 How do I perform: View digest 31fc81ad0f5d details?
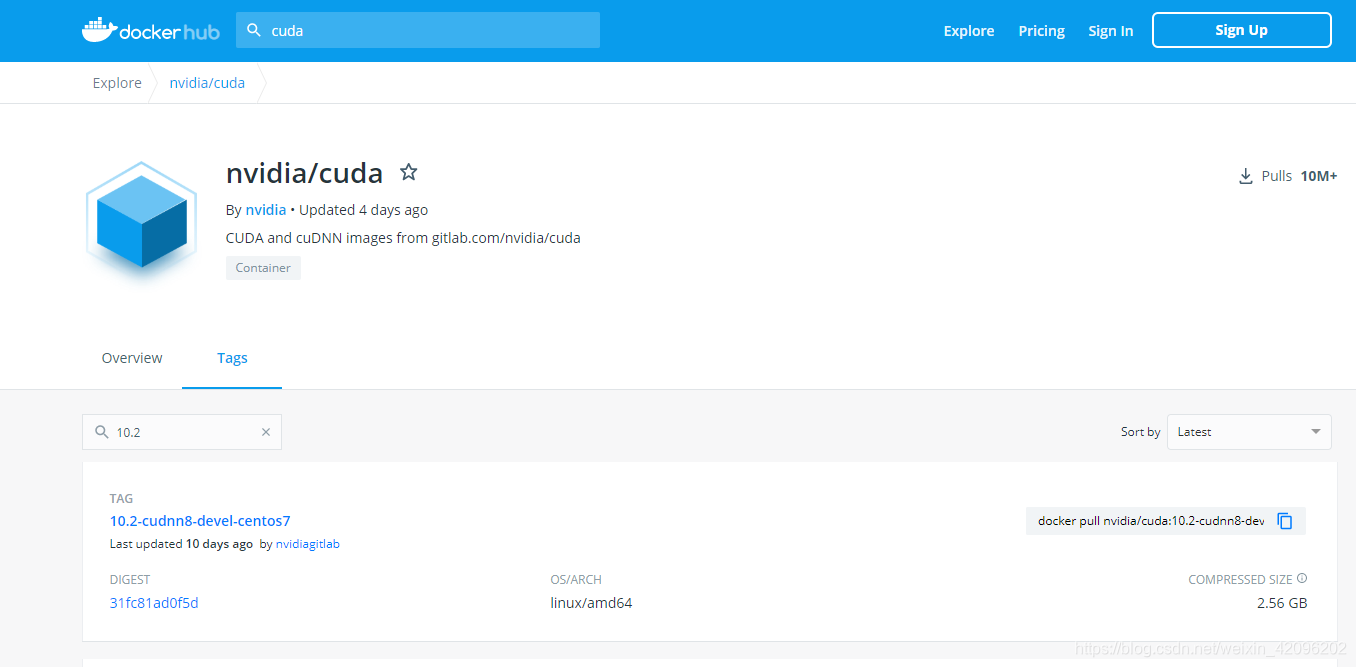154,602
